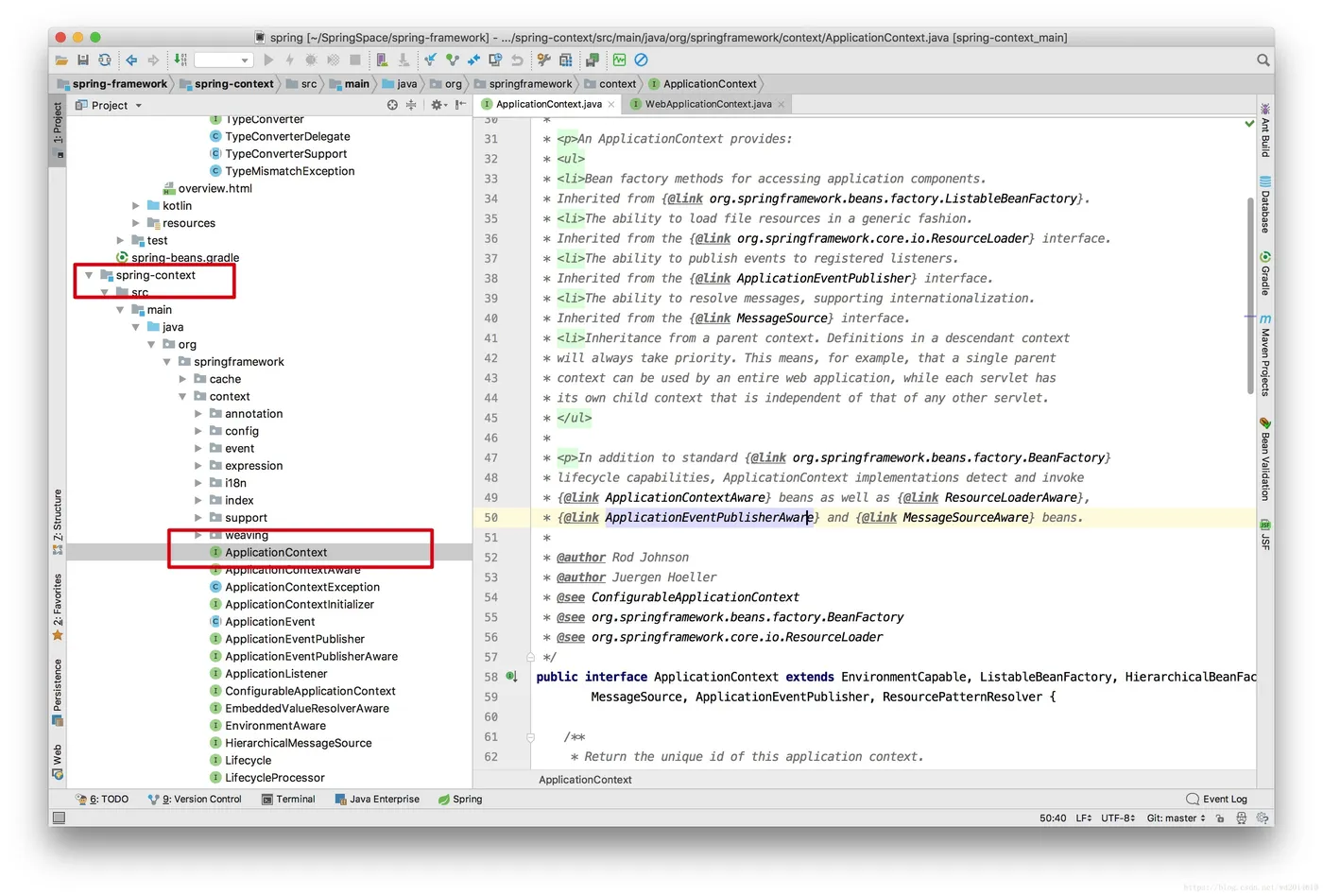Open the Favorites tool window tab
The width and height of the screenshot is (1323, 896).
click(58, 607)
